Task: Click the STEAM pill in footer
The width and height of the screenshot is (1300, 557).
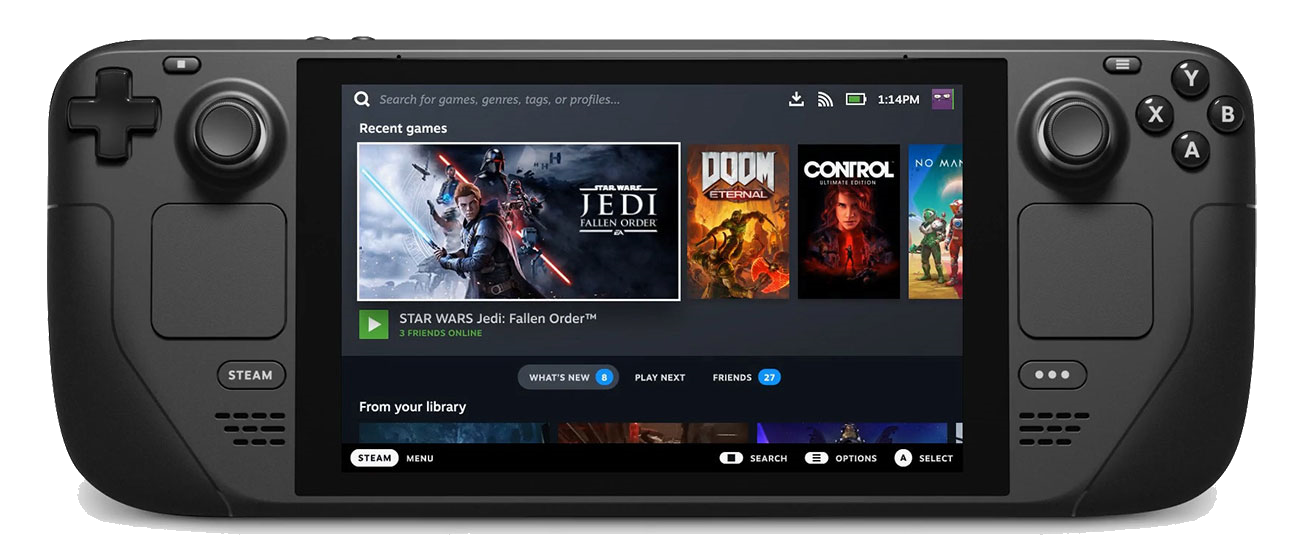Action: tap(375, 458)
